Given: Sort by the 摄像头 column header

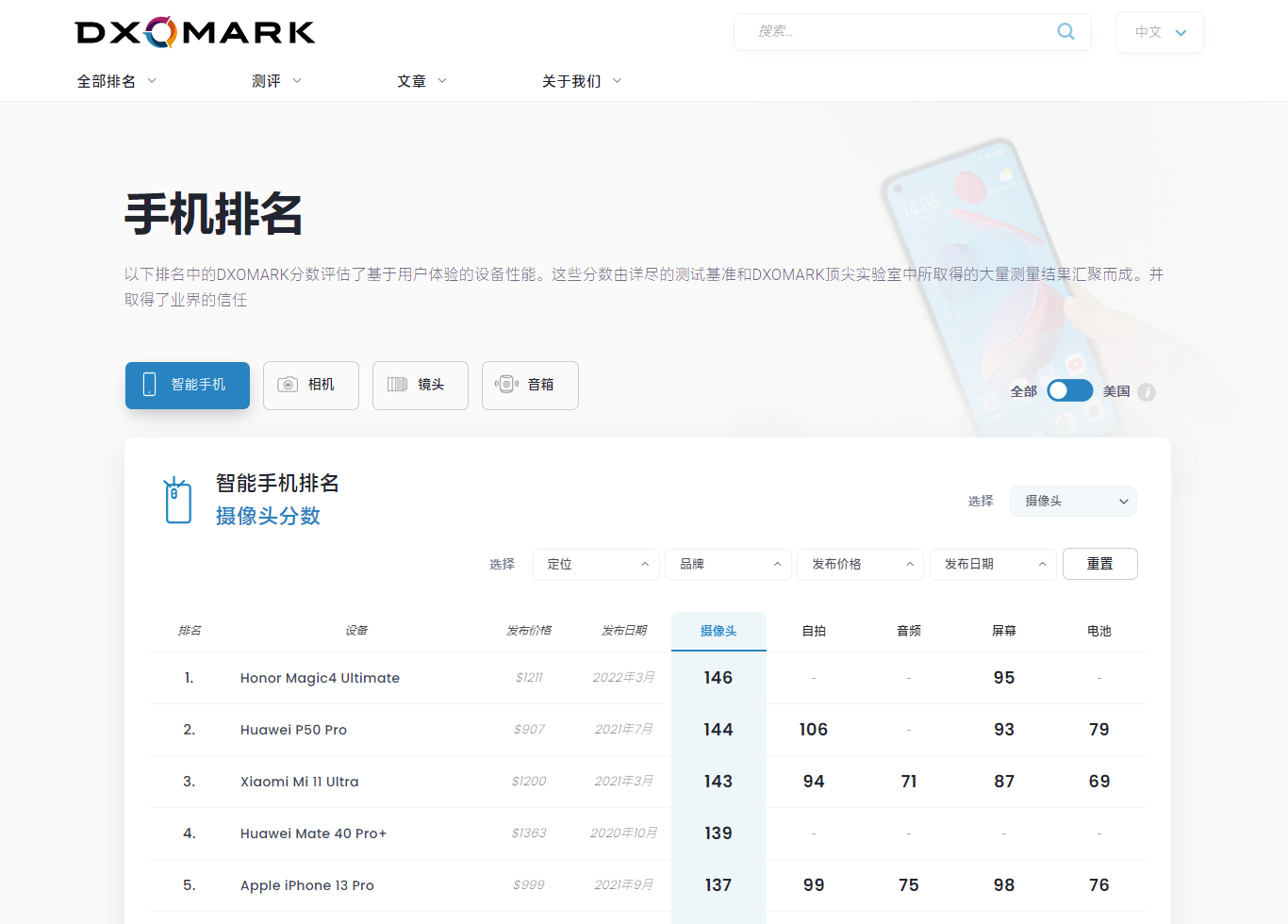Looking at the screenshot, I should coord(718,631).
